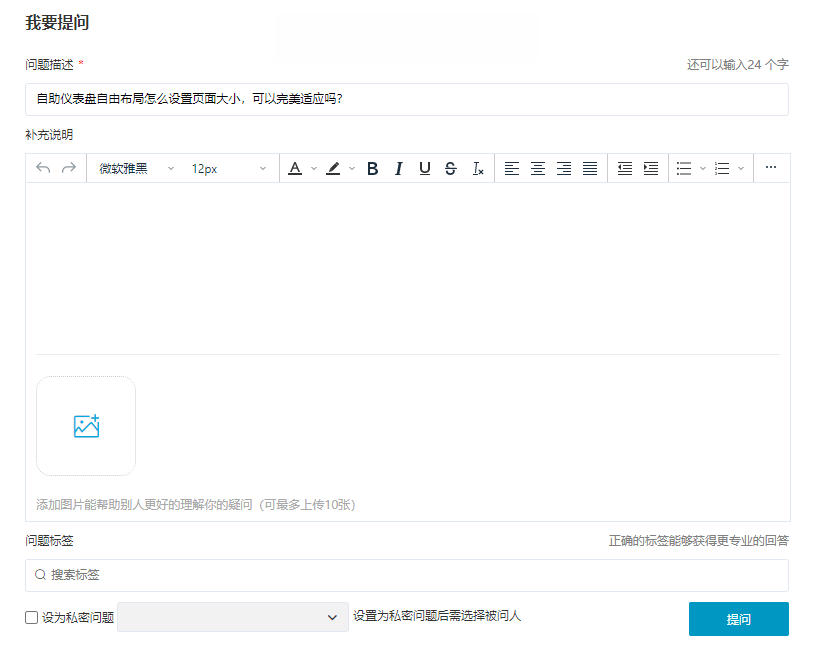This screenshot has width=813, height=654.
Task: Click the 搜索标签 tag search field
Action: 407,575
